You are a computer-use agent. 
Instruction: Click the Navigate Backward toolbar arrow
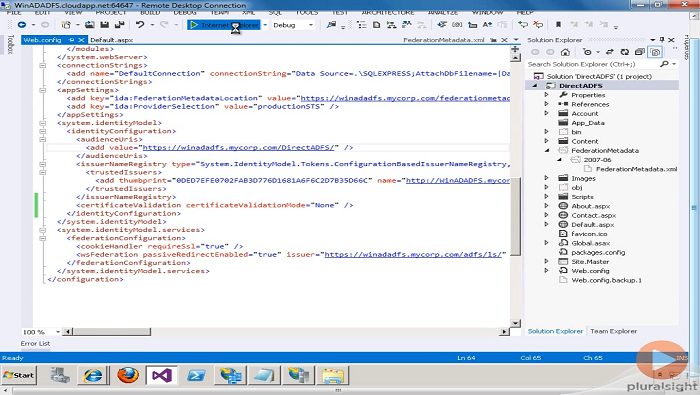pyautogui.click(x=21, y=25)
